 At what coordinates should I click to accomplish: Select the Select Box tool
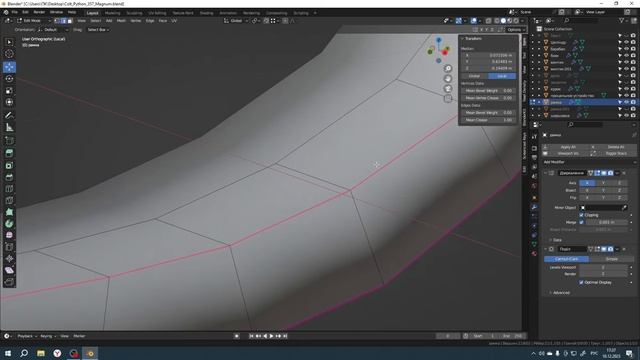pyautogui.click(x=9, y=42)
